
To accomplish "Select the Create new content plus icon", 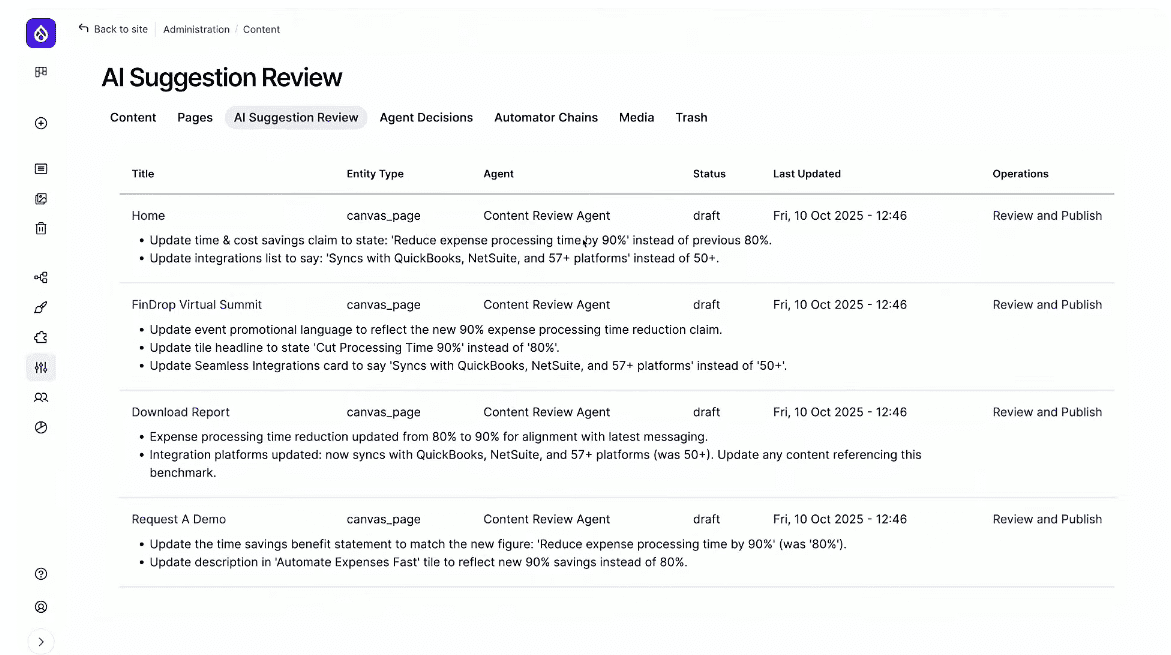I will click(40, 122).
